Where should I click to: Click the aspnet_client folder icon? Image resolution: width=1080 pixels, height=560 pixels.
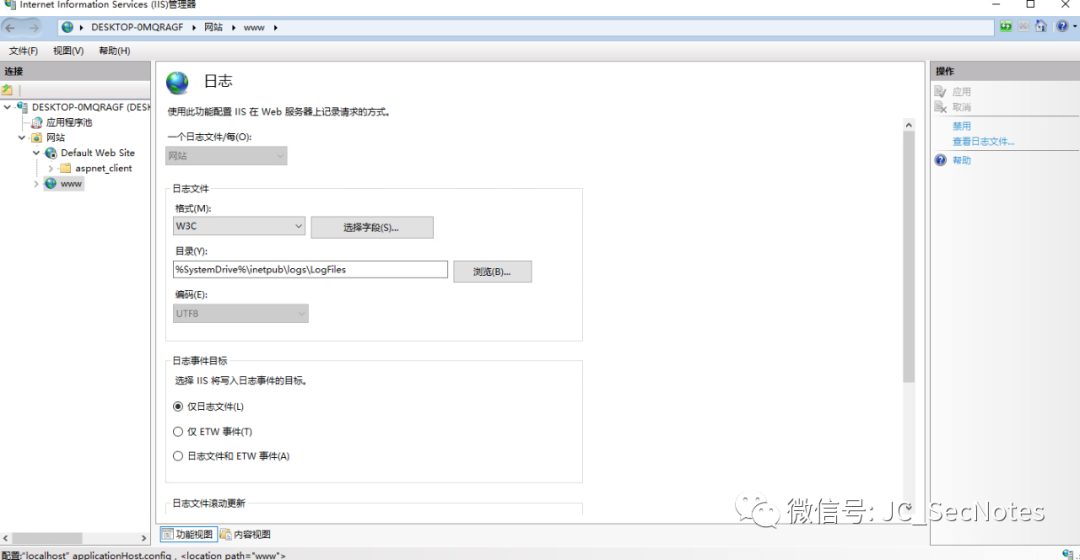[x=65, y=168]
